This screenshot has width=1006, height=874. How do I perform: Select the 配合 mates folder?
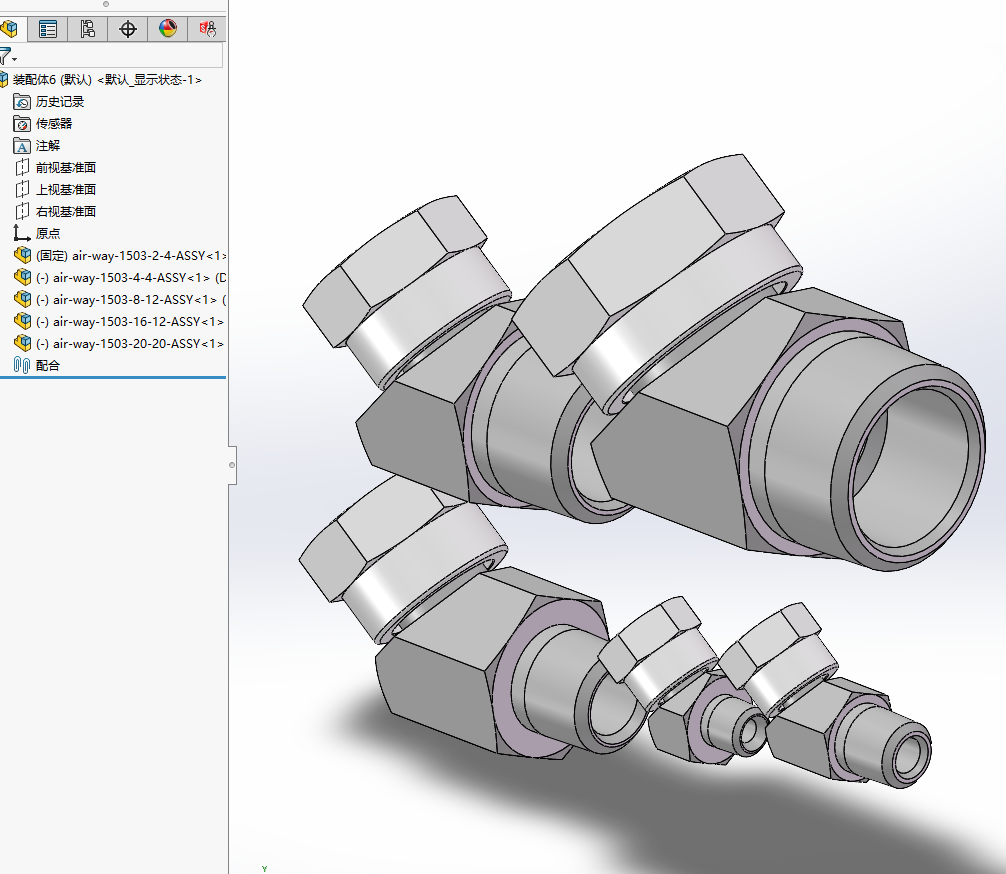[x=48, y=365]
